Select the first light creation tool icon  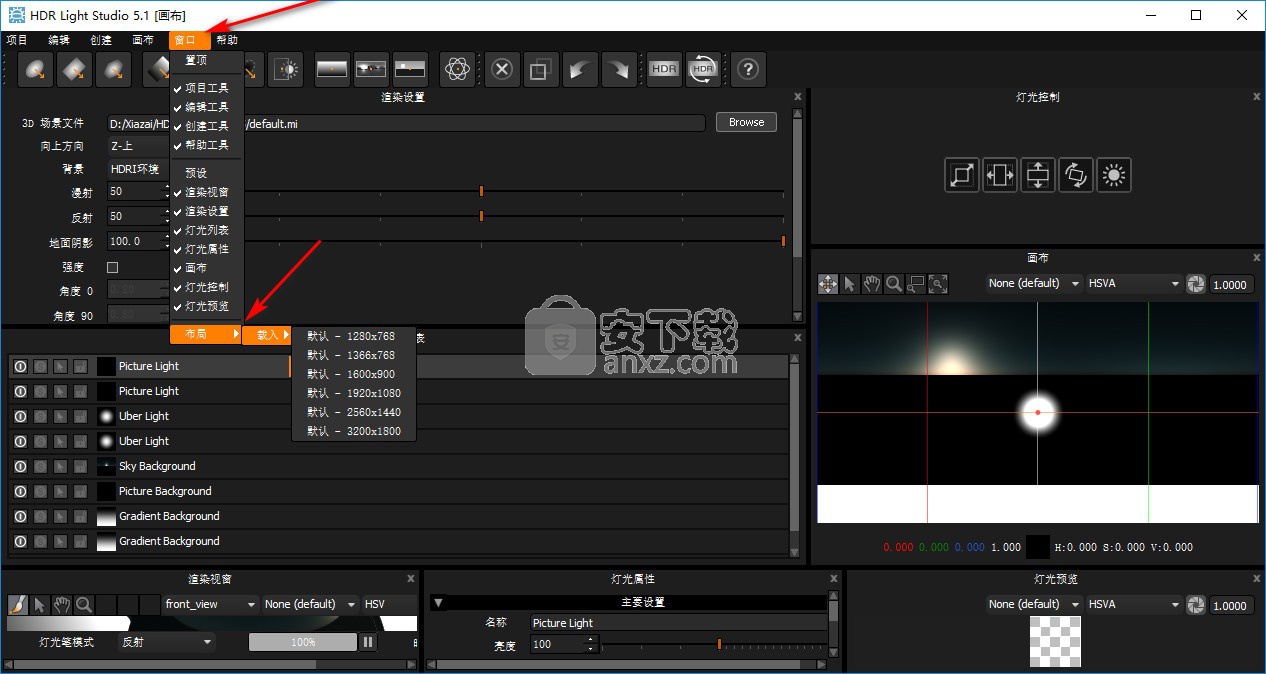[37, 69]
